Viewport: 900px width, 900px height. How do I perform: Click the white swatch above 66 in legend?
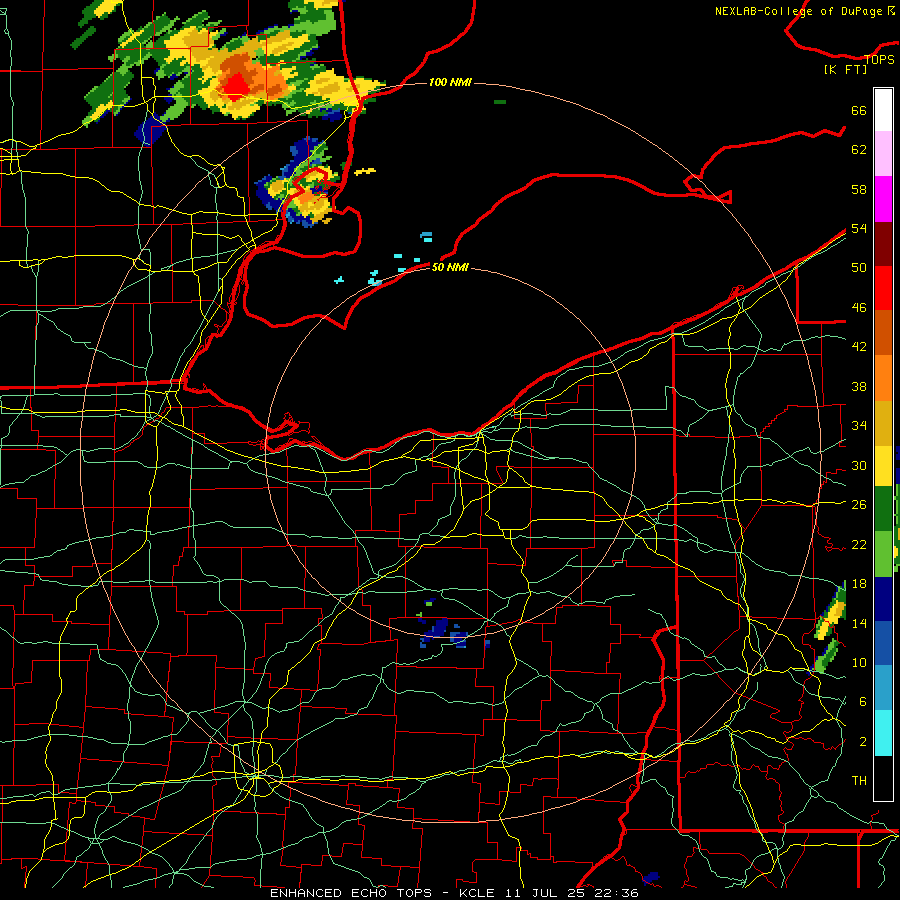[883, 110]
